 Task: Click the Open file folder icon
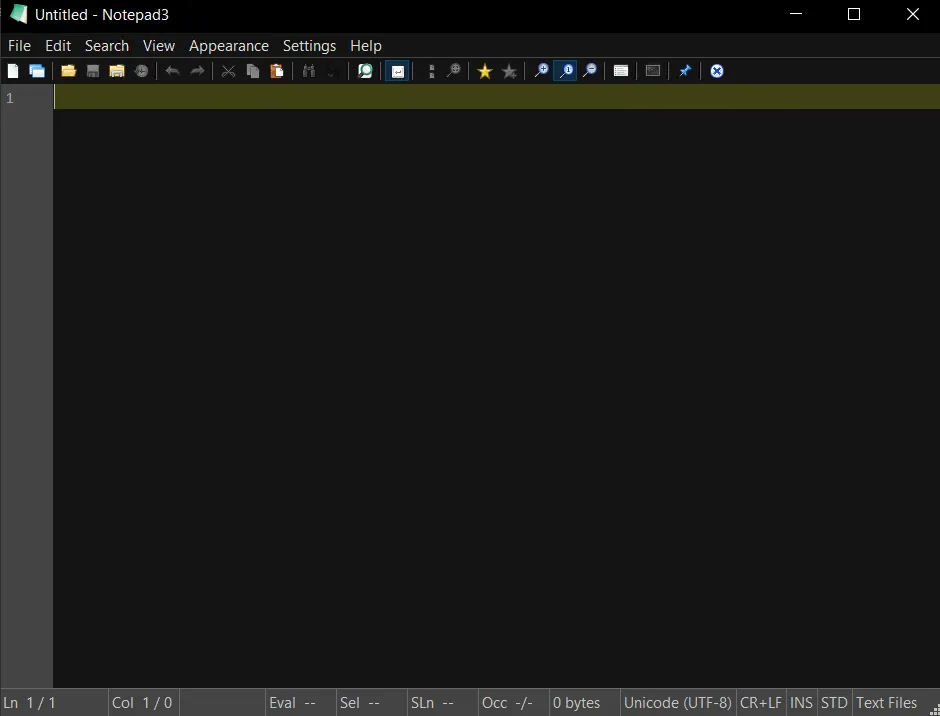(68, 71)
